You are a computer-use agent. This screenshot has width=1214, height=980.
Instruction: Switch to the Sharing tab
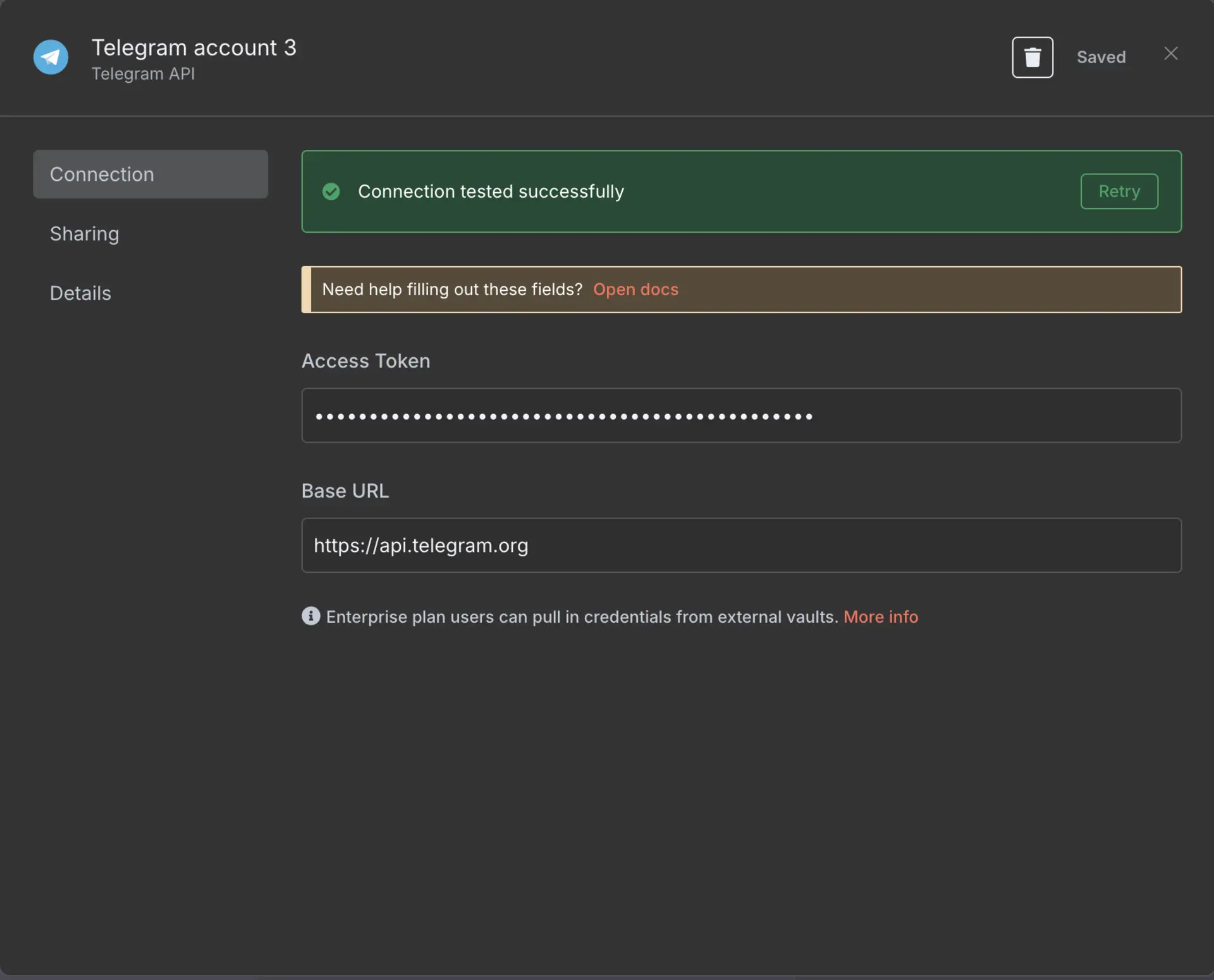[x=85, y=234]
